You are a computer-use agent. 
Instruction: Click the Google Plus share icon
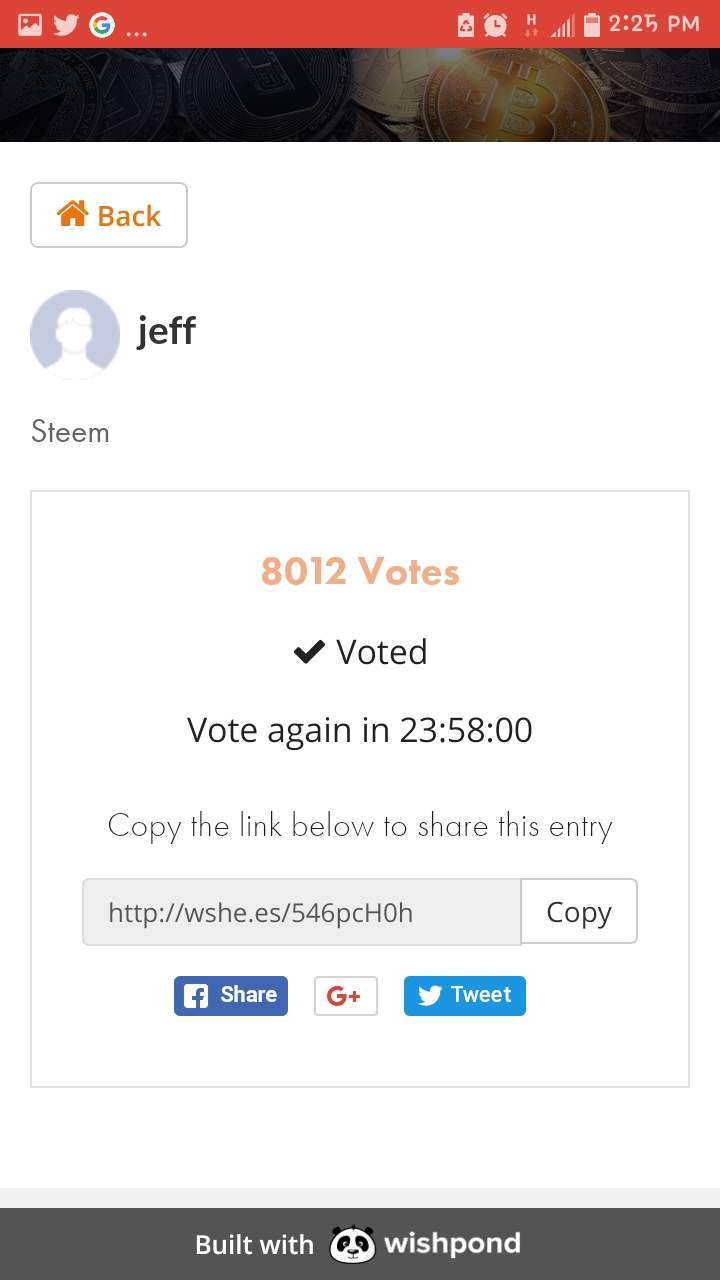point(345,995)
